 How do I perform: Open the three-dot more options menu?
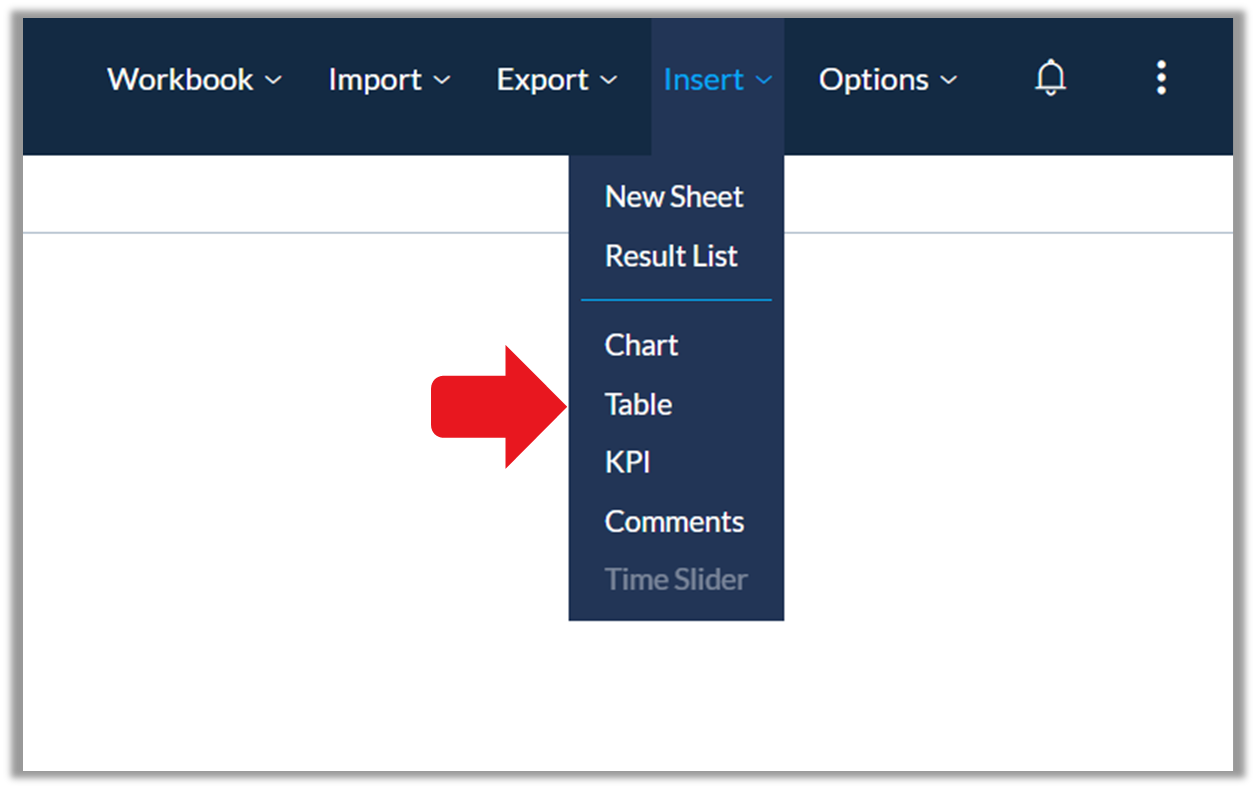1161,78
